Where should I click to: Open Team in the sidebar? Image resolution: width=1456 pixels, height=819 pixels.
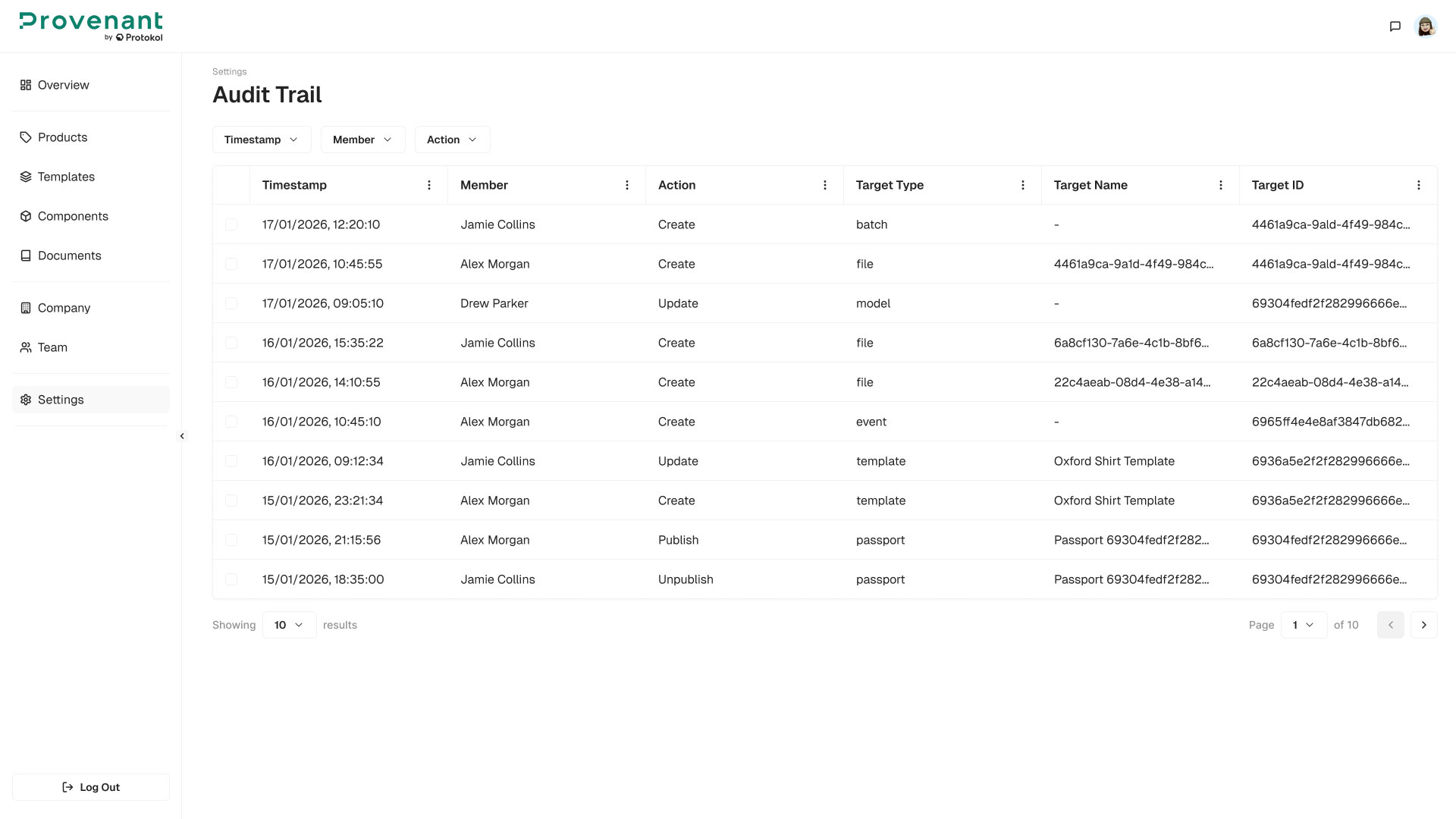coord(91,347)
